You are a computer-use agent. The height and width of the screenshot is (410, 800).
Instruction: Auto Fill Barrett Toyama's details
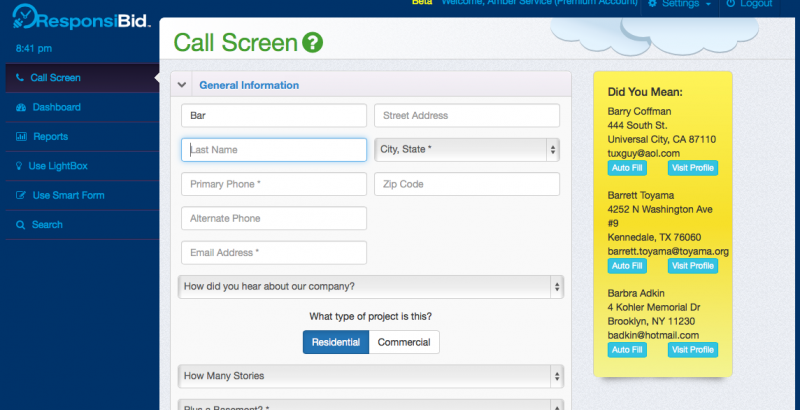click(x=627, y=266)
